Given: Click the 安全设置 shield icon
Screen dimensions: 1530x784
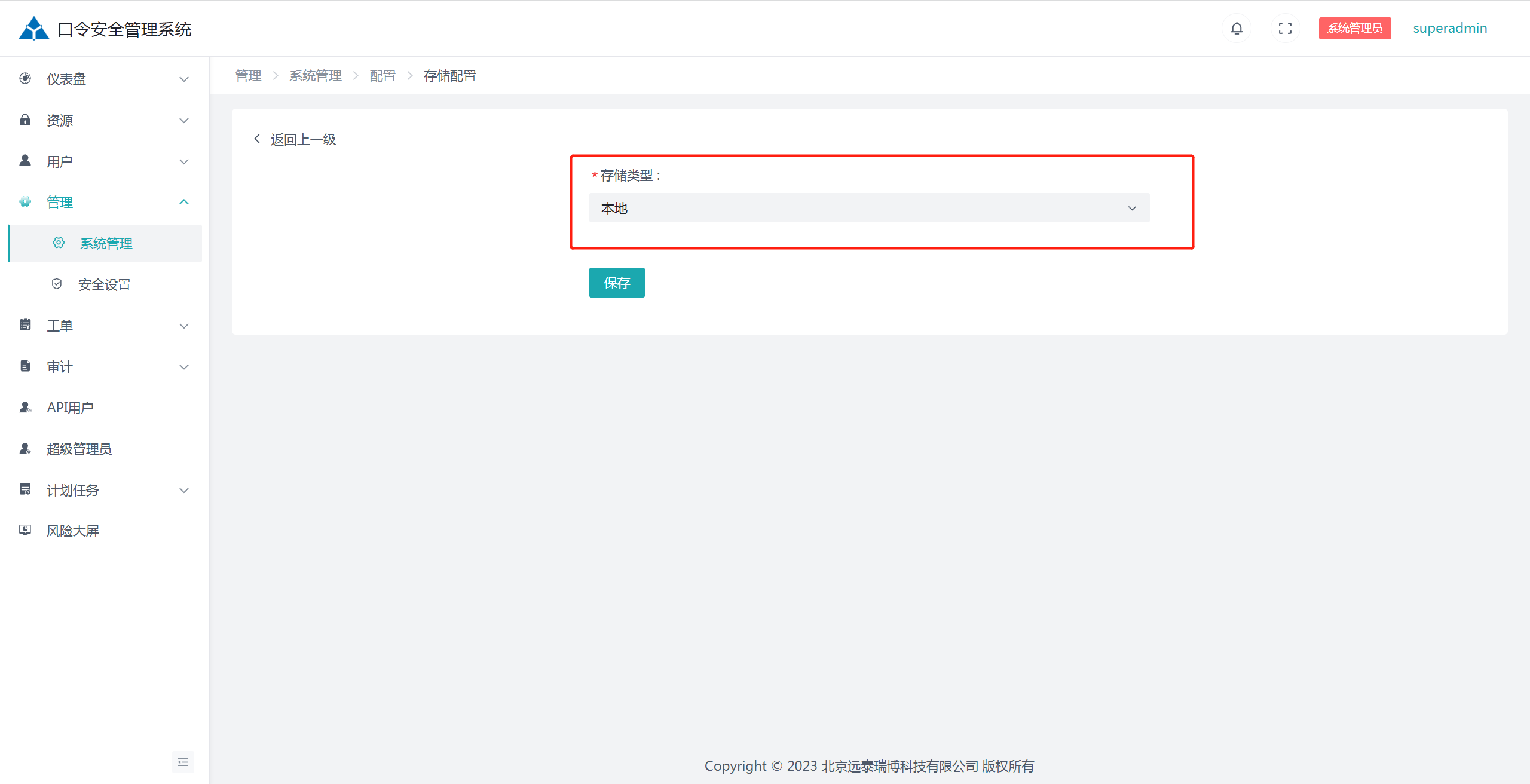Looking at the screenshot, I should coord(57,284).
